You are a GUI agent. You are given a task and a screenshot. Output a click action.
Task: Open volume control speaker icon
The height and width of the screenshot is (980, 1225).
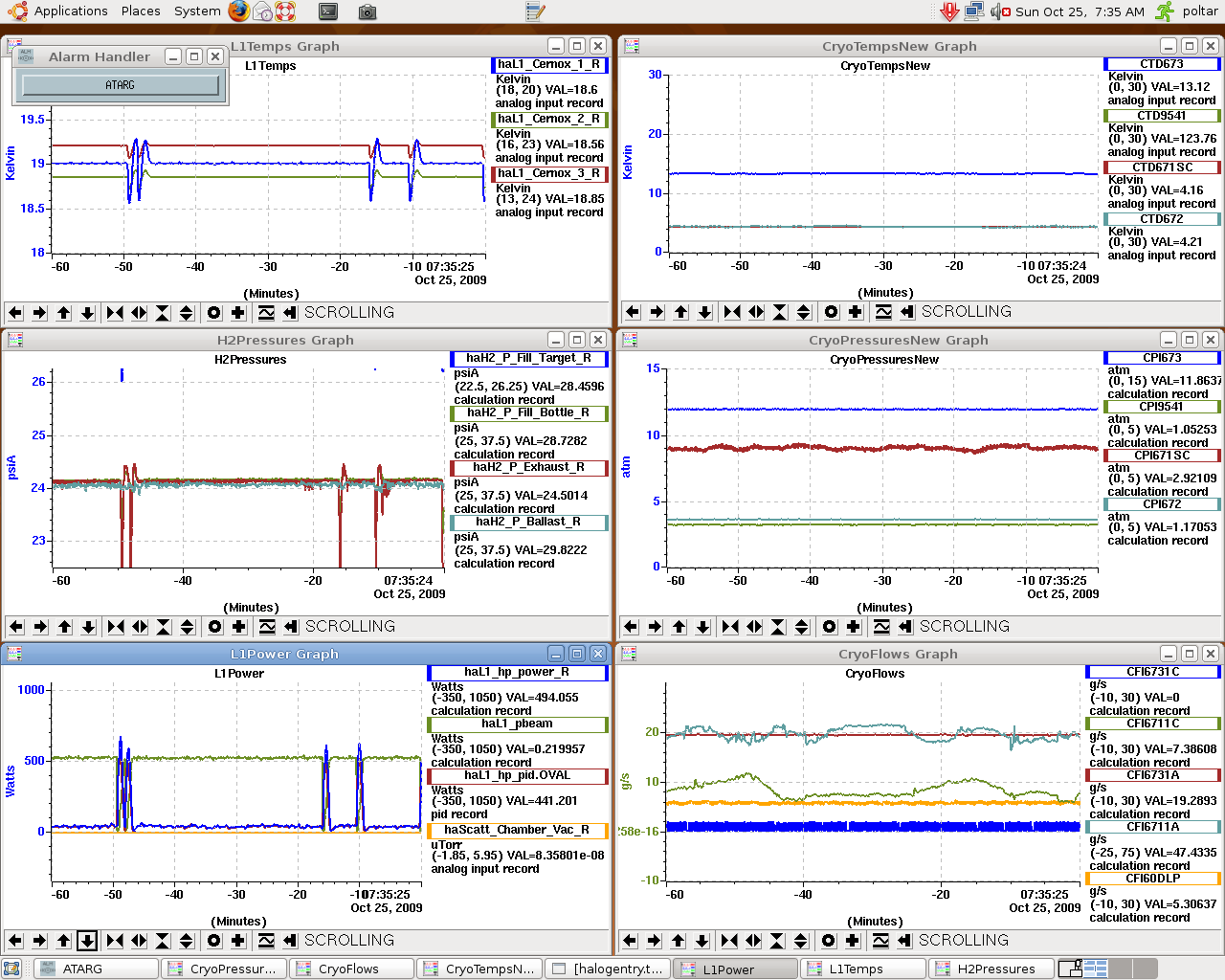pos(1000,11)
